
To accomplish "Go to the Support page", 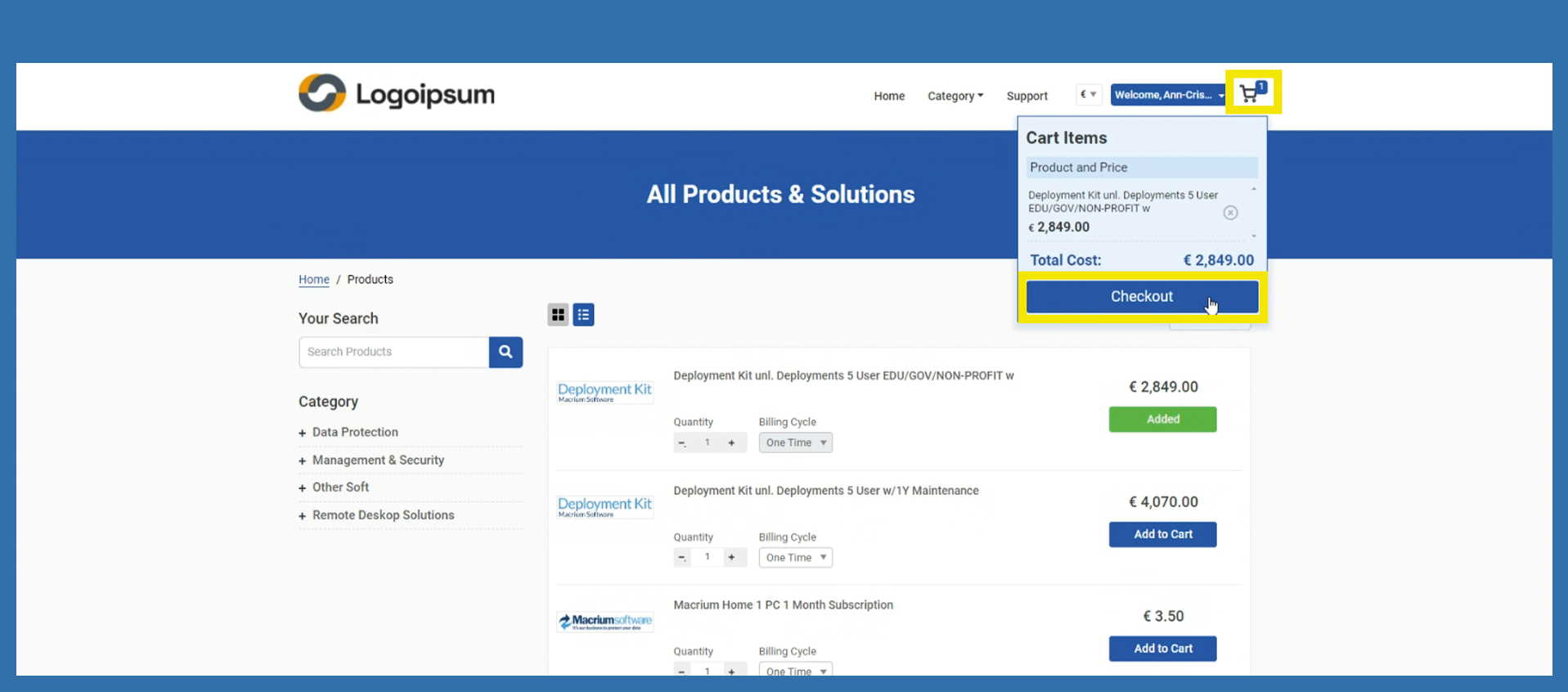I will tap(1027, 96).
